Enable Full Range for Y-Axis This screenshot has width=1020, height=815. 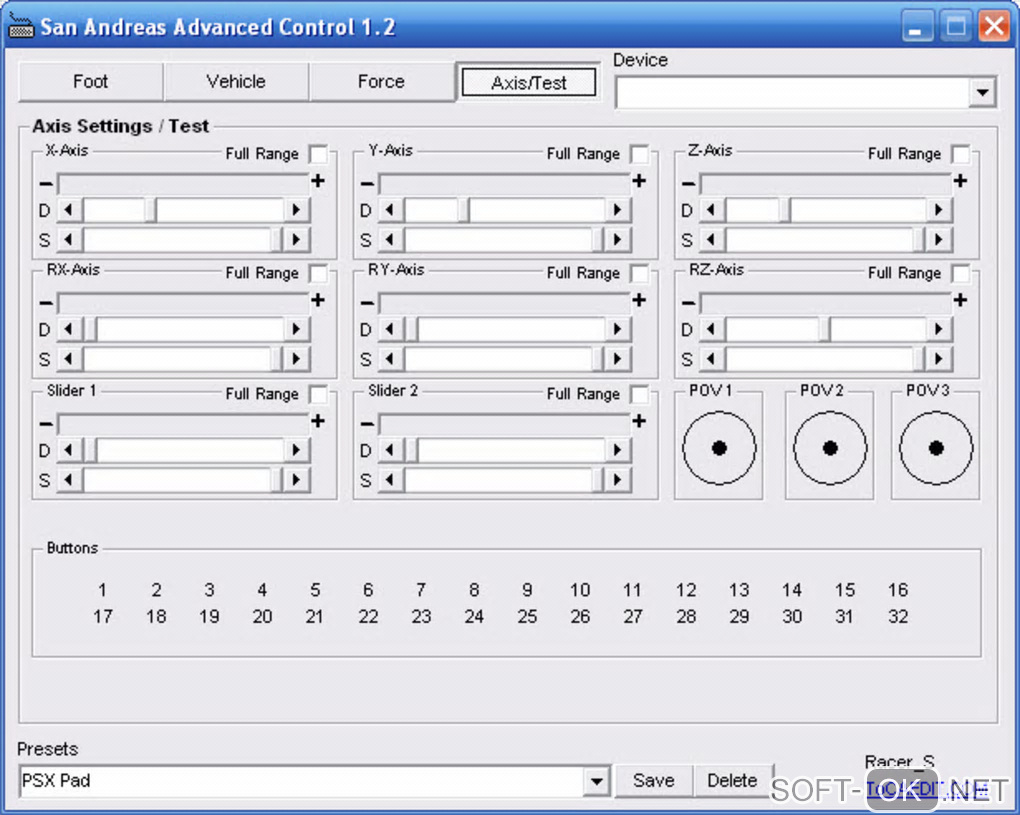pyautogui.click(x=640, y=154)
